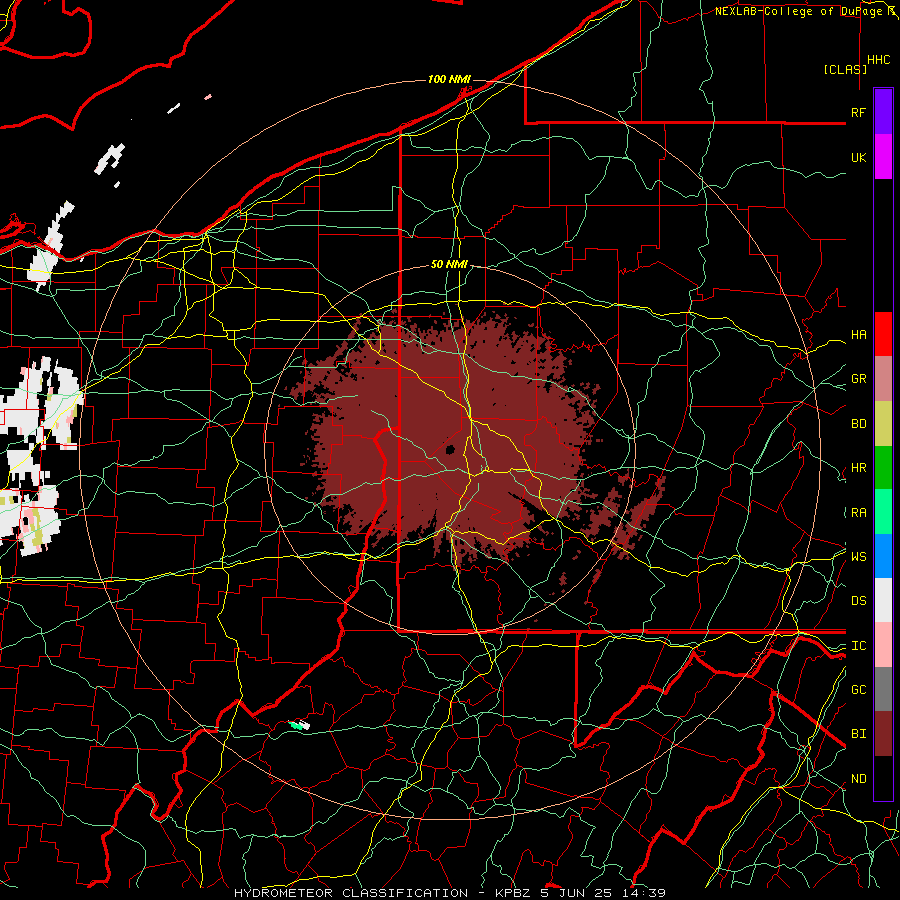Click the black hole inside the red echo
This screenshot has width=900, height=900.
[x=450, y=449]
